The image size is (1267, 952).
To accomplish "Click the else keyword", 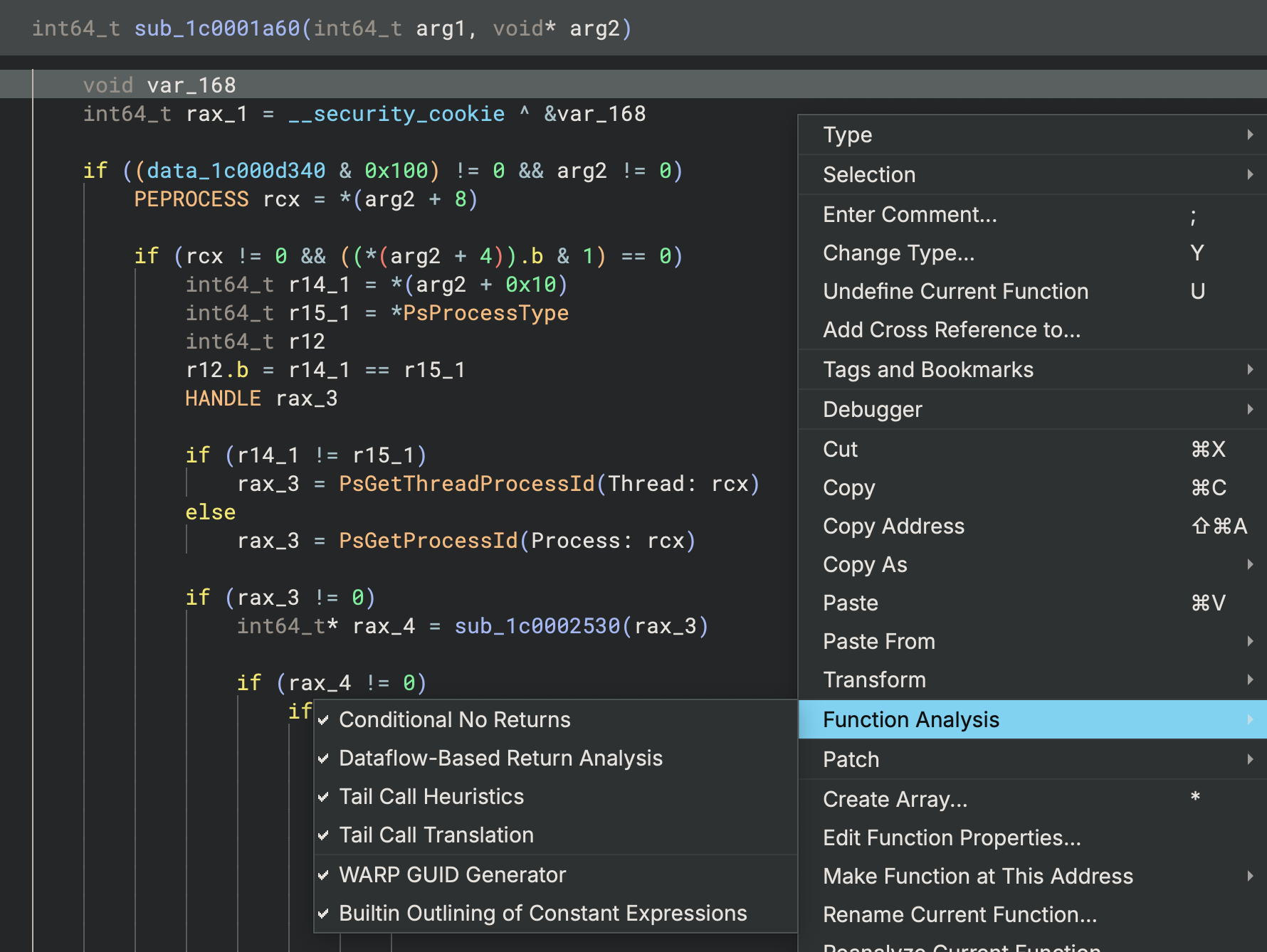I will [x=210, y=512].
